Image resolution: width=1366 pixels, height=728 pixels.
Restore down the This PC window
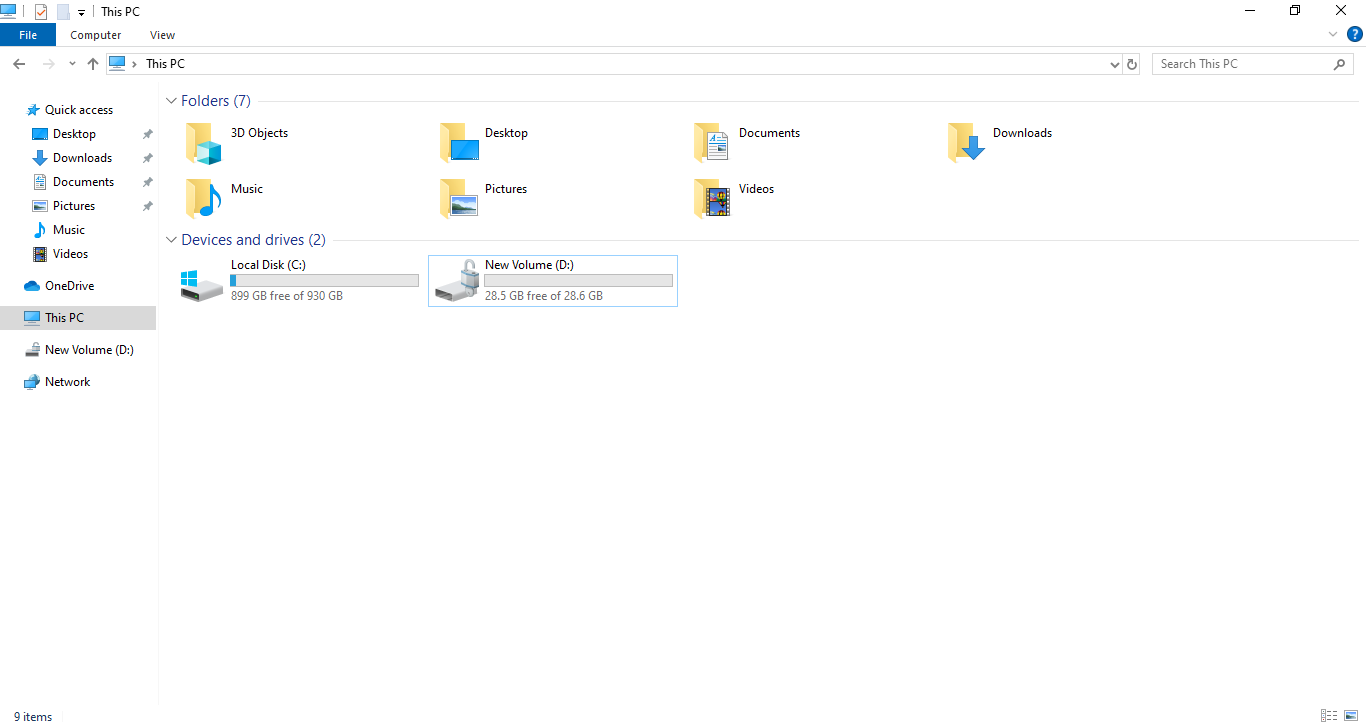(x=1295, y=11)
